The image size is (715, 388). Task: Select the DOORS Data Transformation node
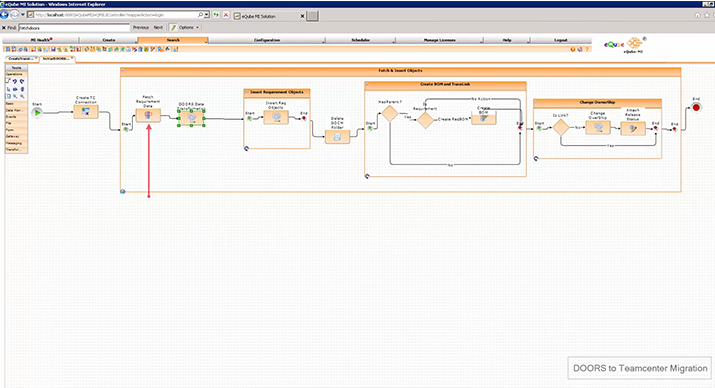coord(192,118)
